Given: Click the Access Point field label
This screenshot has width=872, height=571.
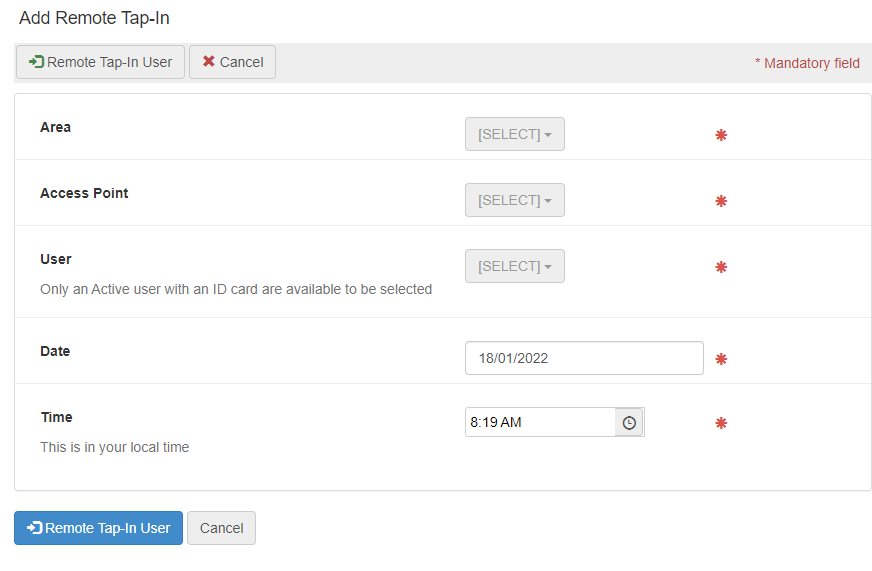Looking at the screenshot, I should click(84, 193).
